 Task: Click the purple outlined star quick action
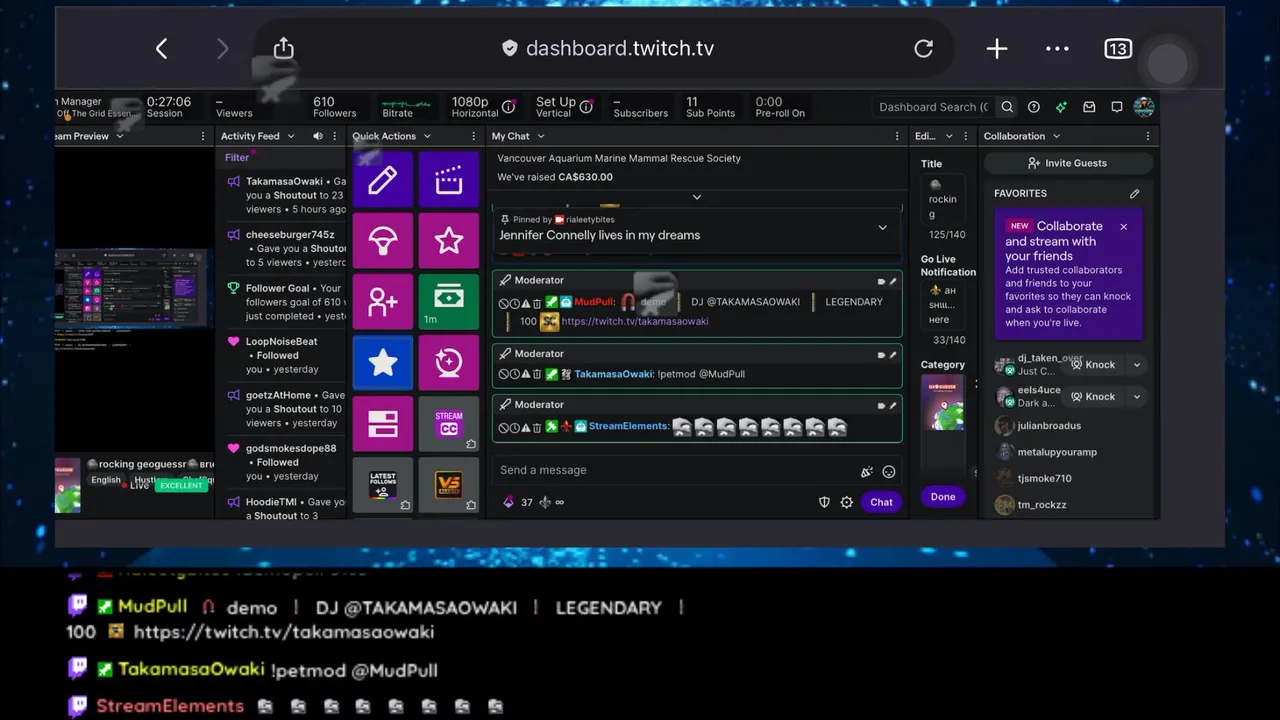[449, 241]
